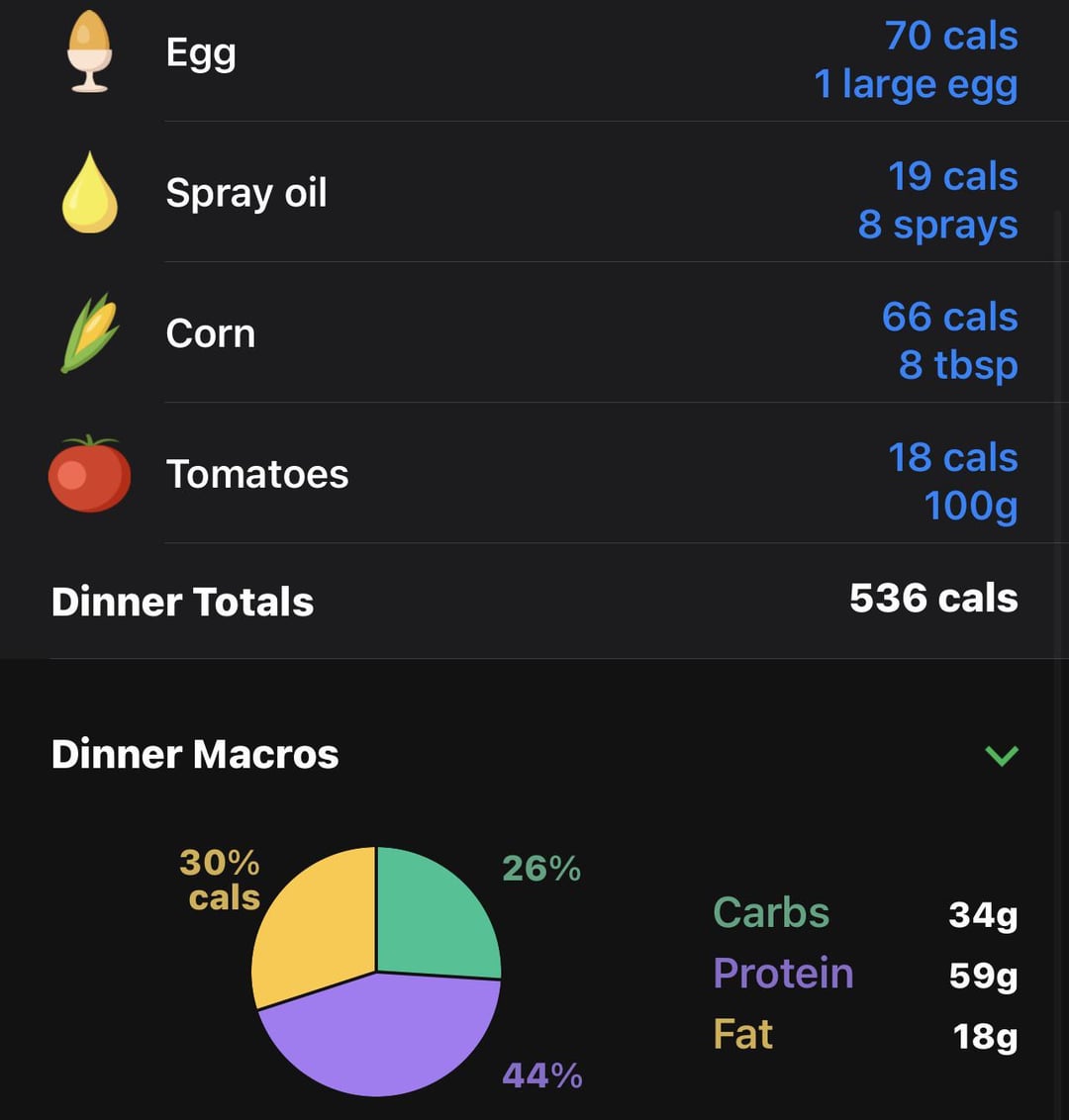Tap the egg food icon
Viewport: 1069px width, 1120px height.
pos(89,51)
